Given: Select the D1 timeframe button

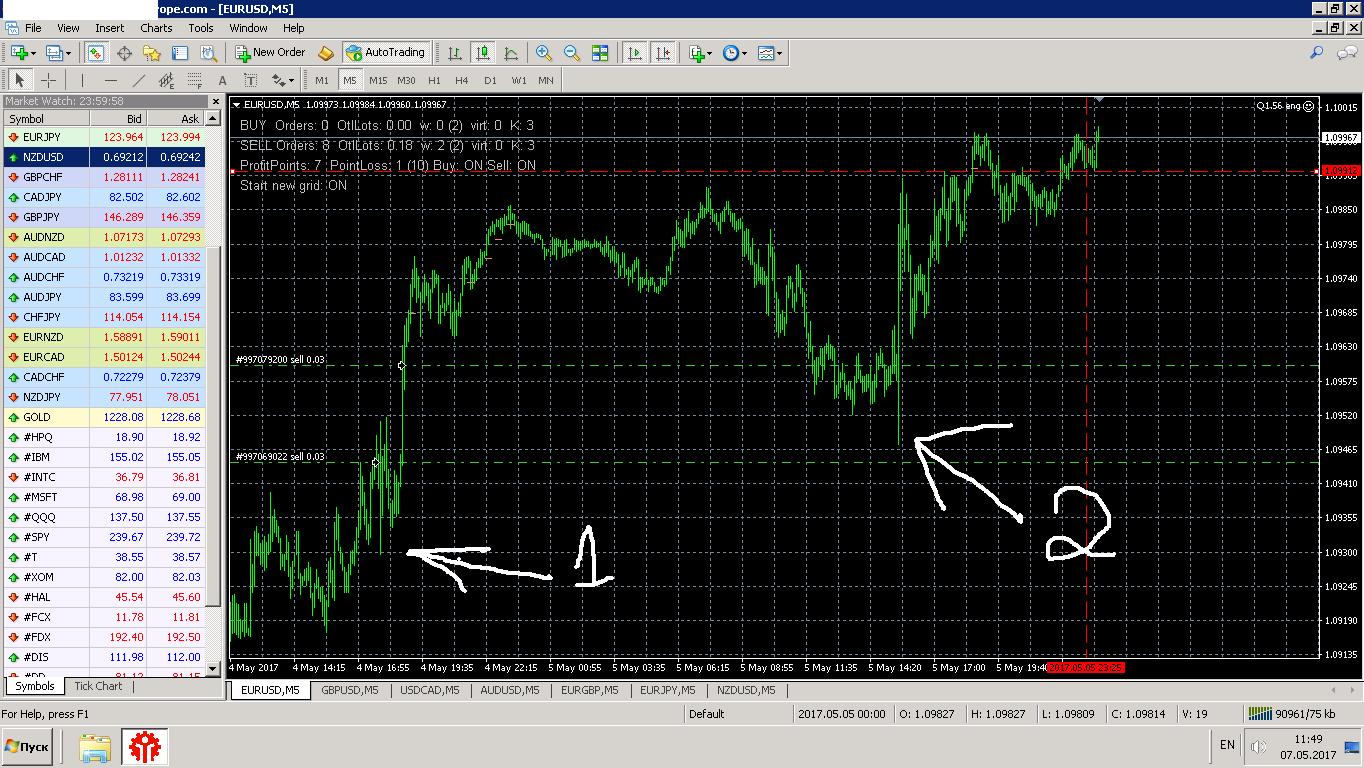Looking at the screenshot, I should [490, 80].
